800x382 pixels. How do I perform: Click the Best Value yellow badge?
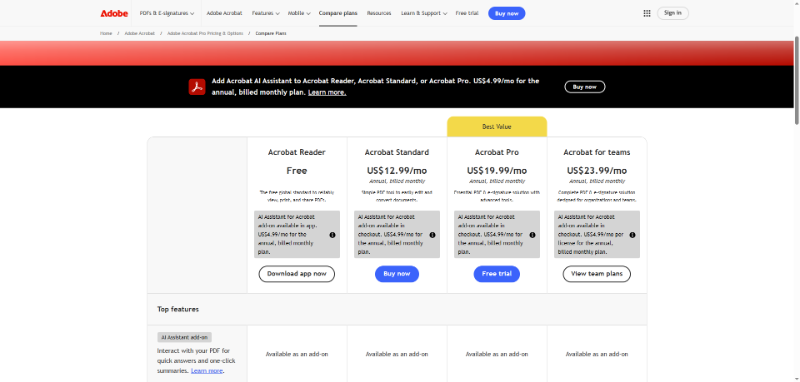coord(497,126)
